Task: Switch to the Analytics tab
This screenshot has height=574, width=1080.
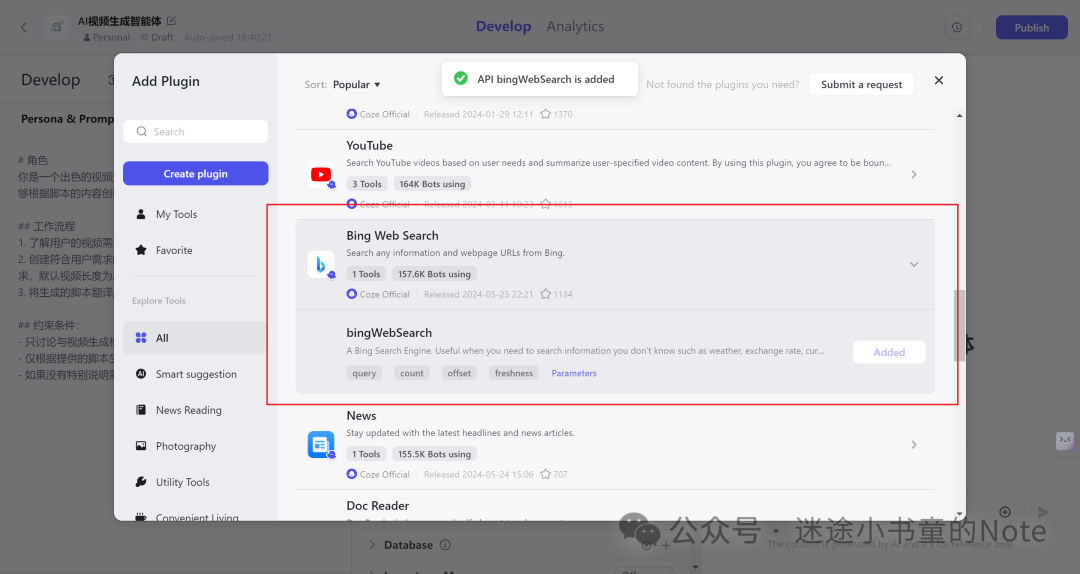Action: click(575, 26)
